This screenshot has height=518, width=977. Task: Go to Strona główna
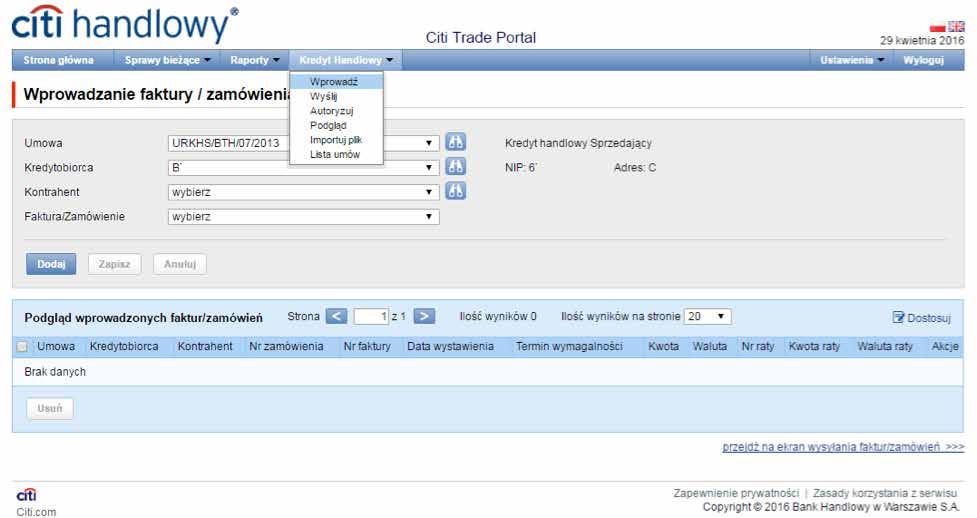pyautogui.click(x=59, y=60)
